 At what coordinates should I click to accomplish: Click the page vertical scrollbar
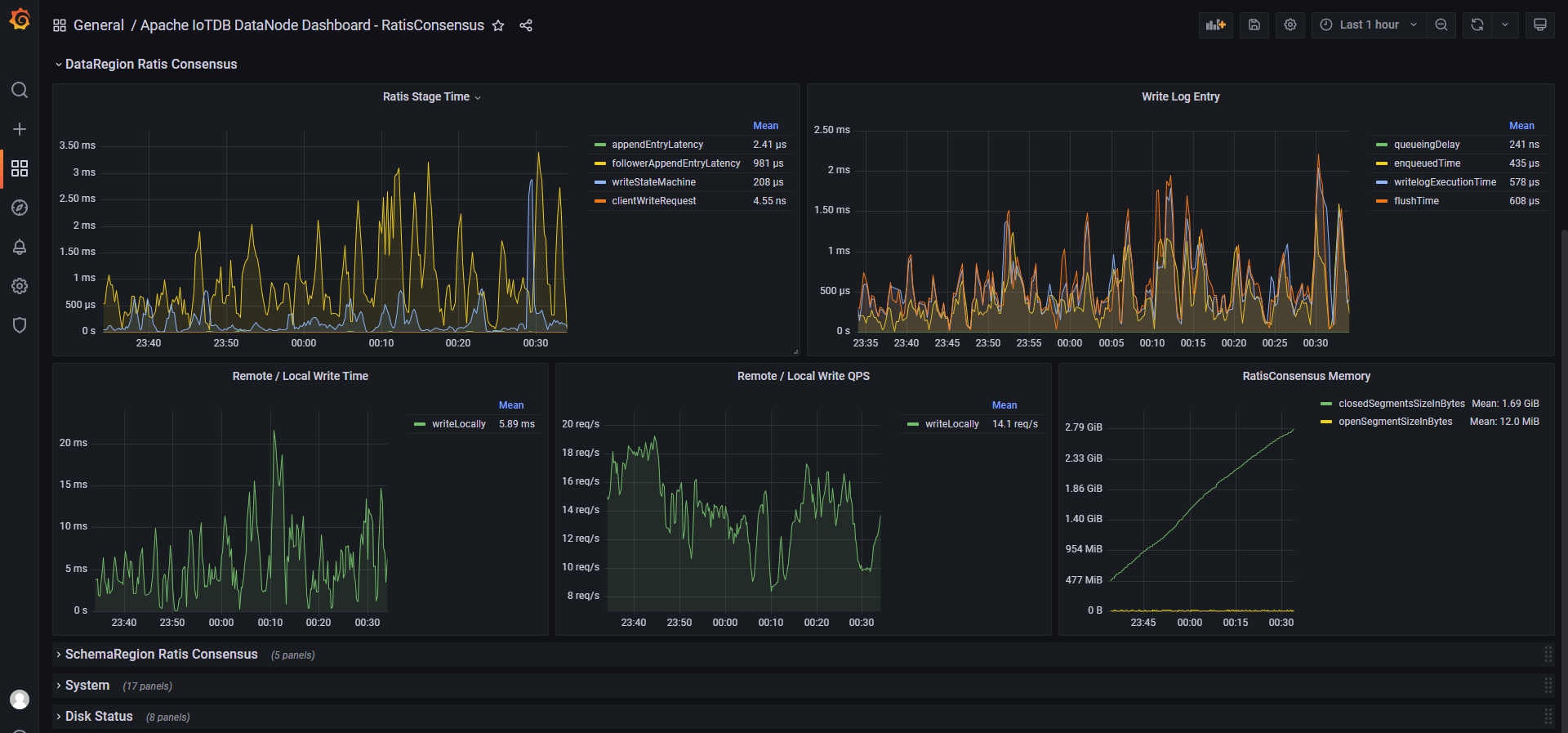click(x=1564, y=480)
